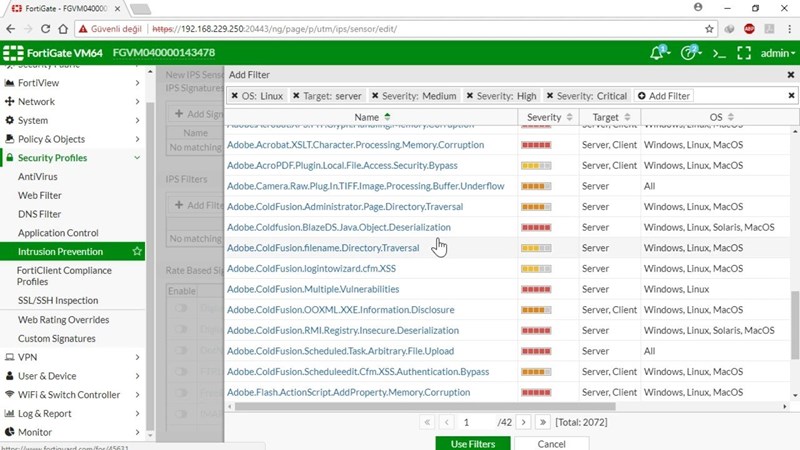This screenshot has width=800, height=450.
Task: Apply with the Use Filters button
Action: (x=473, y=443)
